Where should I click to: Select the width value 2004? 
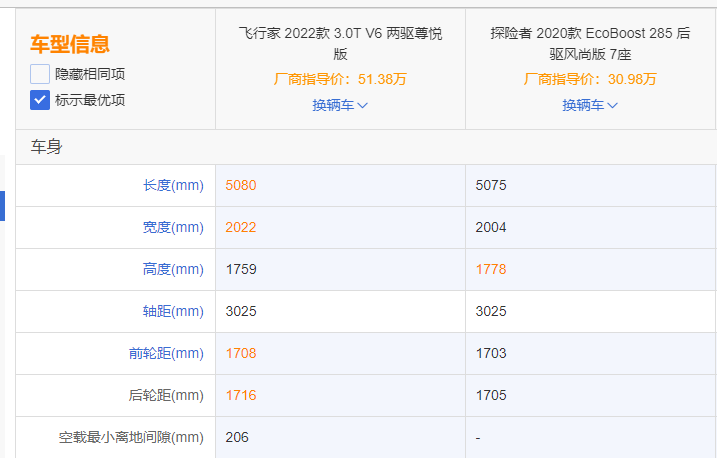[491, 227]
